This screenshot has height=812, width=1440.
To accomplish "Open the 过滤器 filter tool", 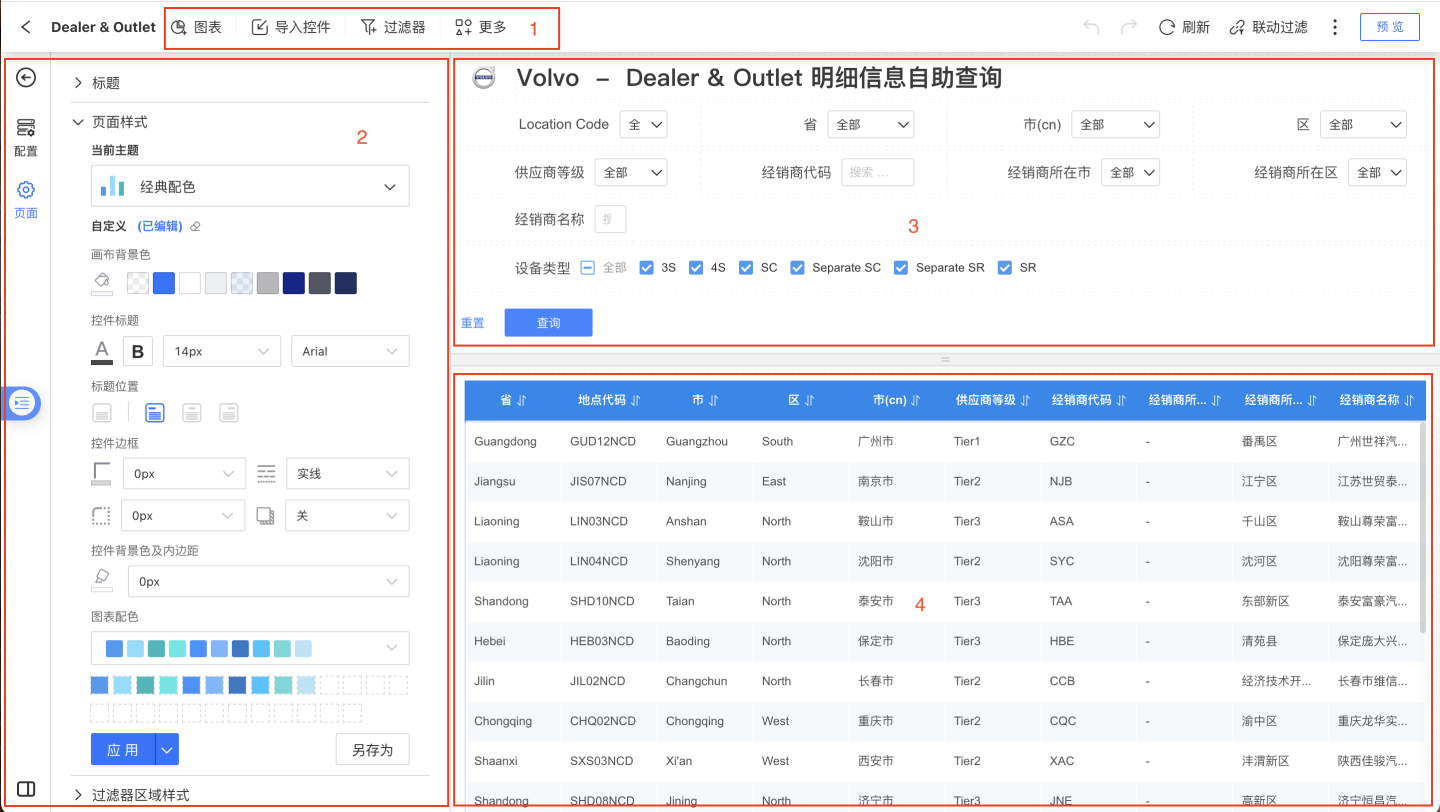I will pyautogui.click(x=392, y=27).
